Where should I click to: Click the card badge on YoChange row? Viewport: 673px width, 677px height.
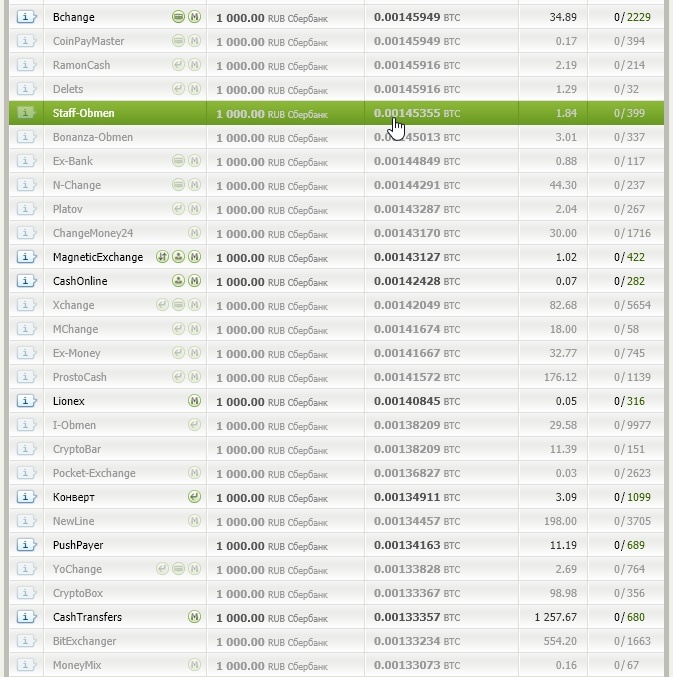pos(178,569)
